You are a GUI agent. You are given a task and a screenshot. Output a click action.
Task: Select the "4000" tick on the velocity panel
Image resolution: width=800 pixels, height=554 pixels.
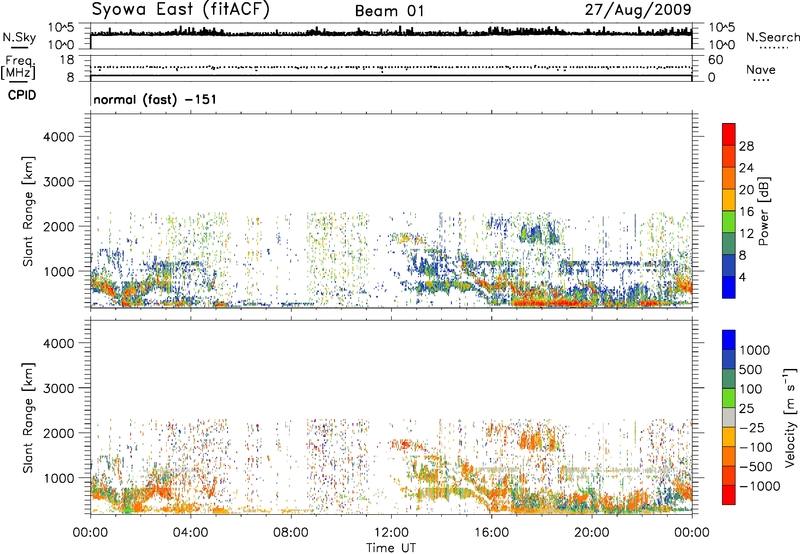pyautogui.click(x=59, y=343)
